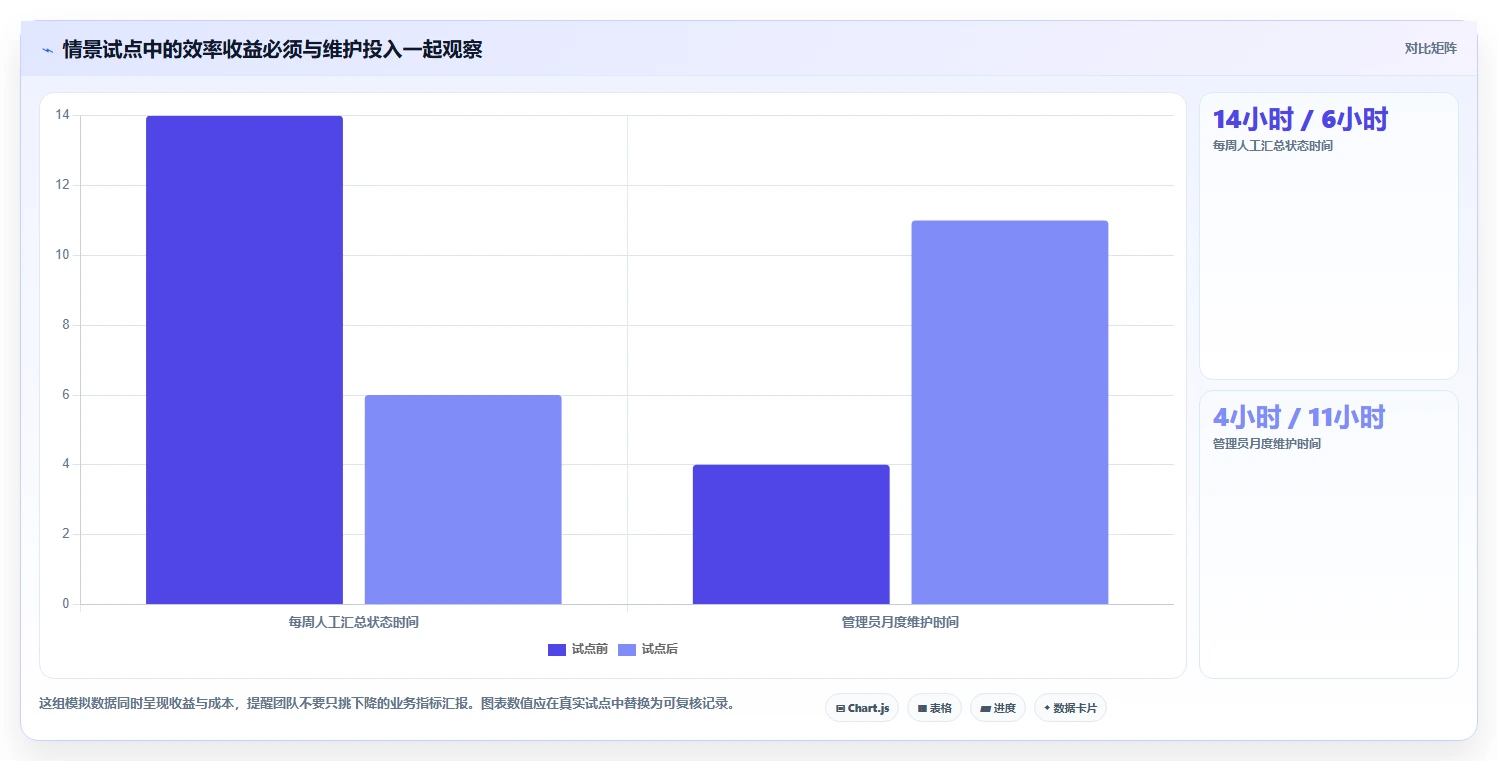This screenshot has height=761, width=1498.
Task: Click 每周人工汇总状态时间 caption in the card
Action: [x=1272, y=146]
